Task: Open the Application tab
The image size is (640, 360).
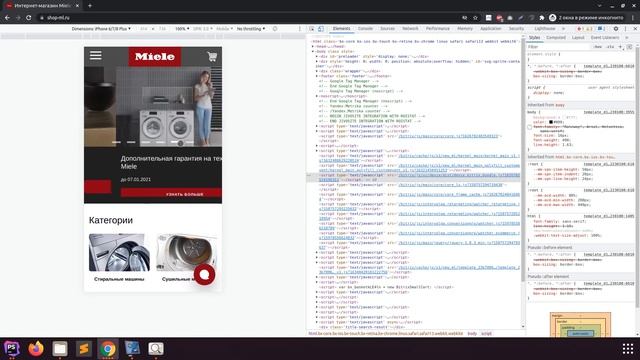Action: [x=491, y=29]
